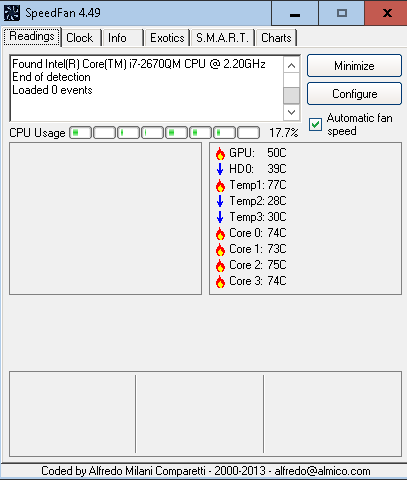Click the flame icon next to Core 1
Image resolution: width=407 pixels, height=480 pixels.
(220, 249)
